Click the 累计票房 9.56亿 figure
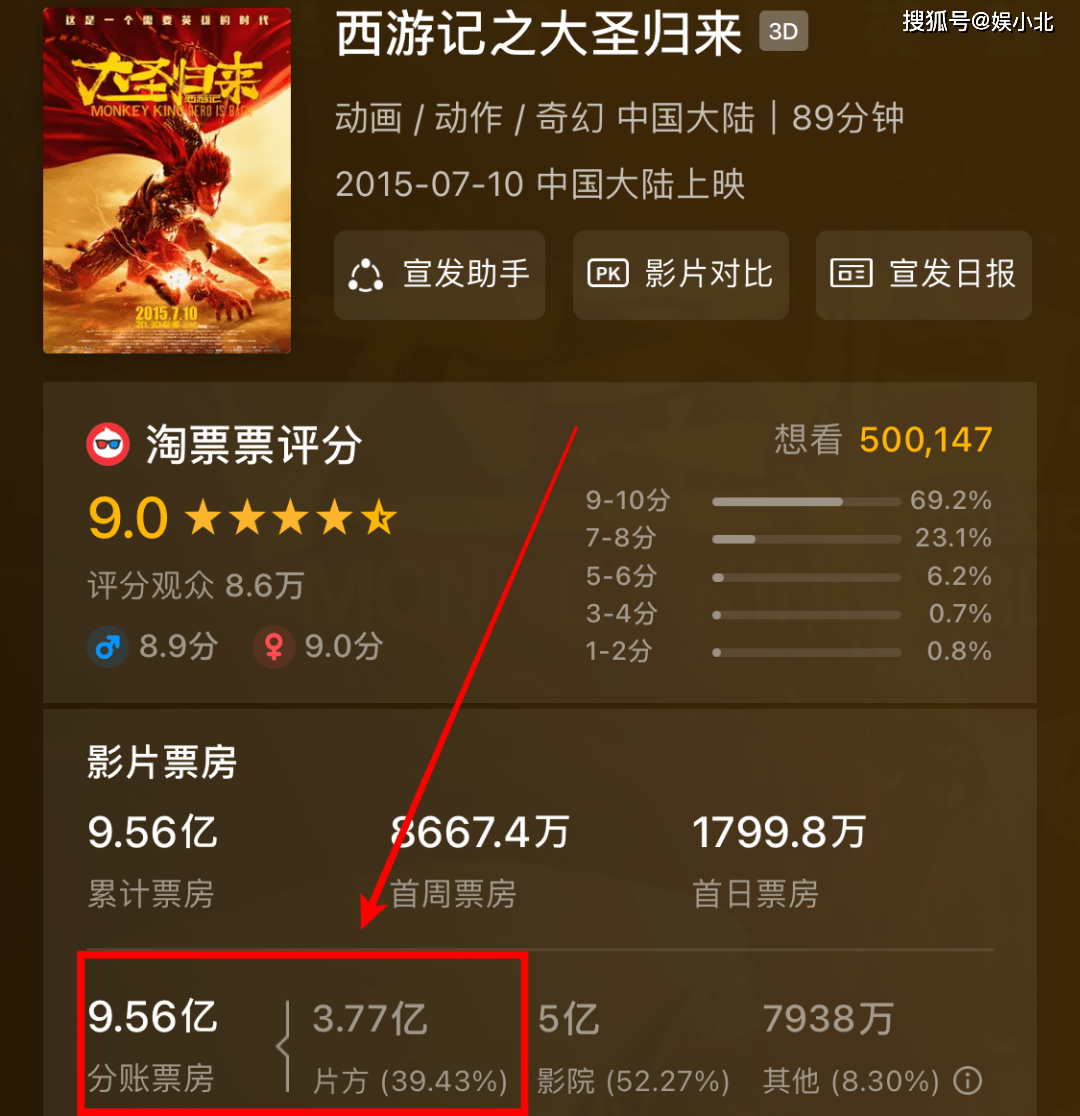 [x=152, y=832]
